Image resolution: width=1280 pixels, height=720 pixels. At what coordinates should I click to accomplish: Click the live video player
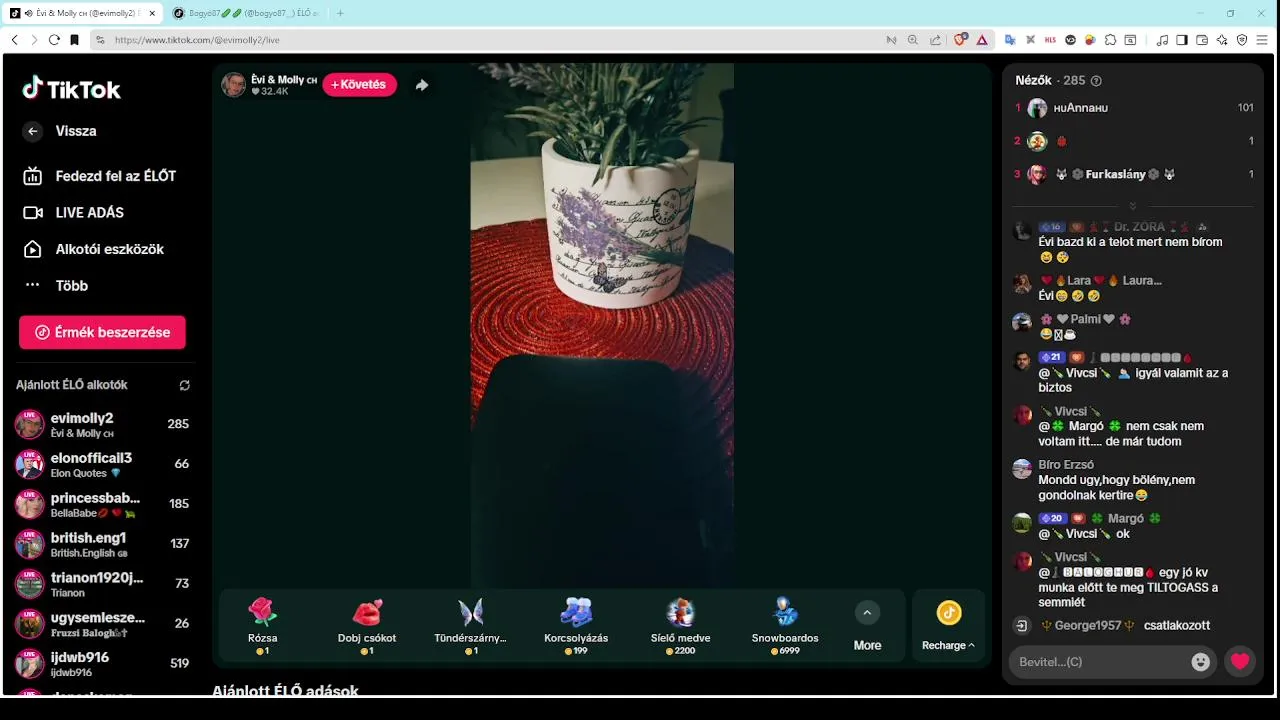pyautogui.click(x=602, y=325)
